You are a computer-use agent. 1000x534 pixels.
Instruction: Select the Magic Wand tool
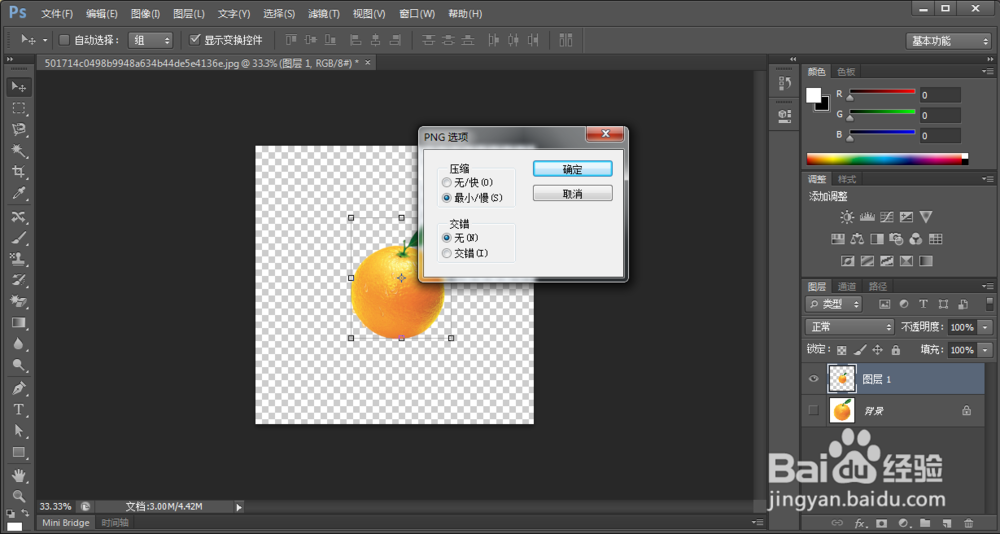click(x=18, y=151)
